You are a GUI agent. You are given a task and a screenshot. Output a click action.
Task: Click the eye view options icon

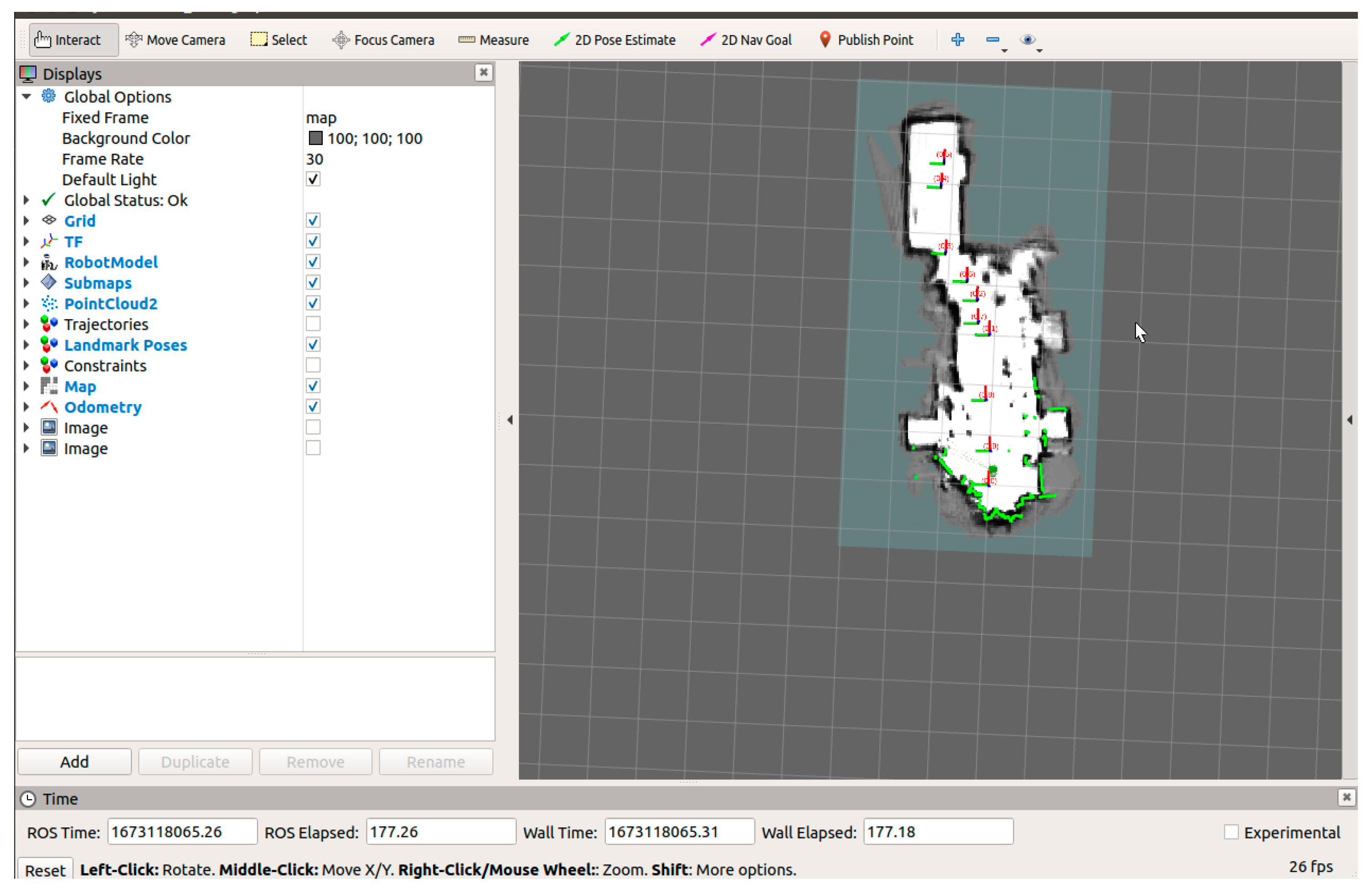1027,39
